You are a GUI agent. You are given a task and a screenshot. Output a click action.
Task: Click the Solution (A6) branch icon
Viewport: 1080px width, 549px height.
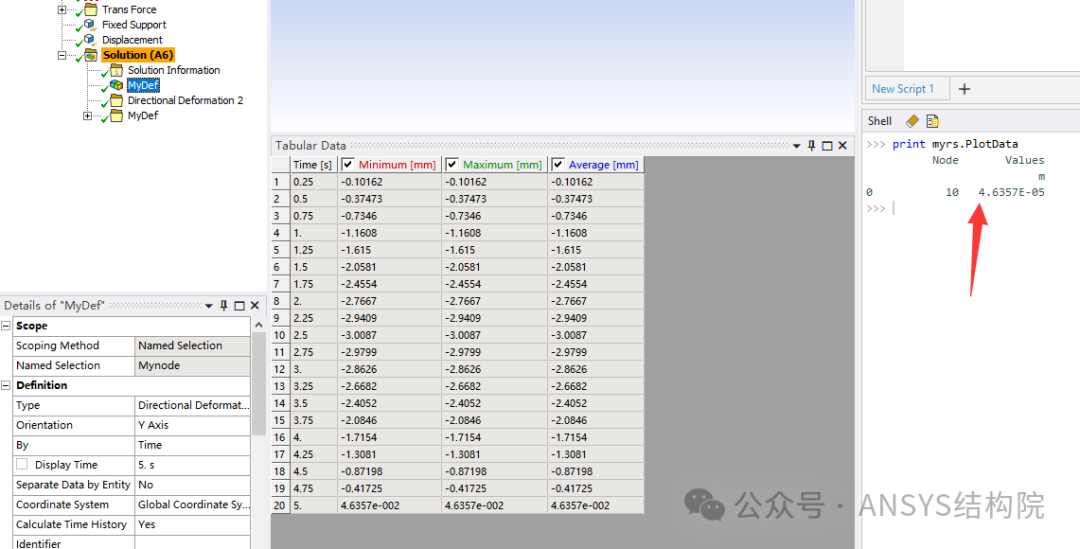[91, 55]
